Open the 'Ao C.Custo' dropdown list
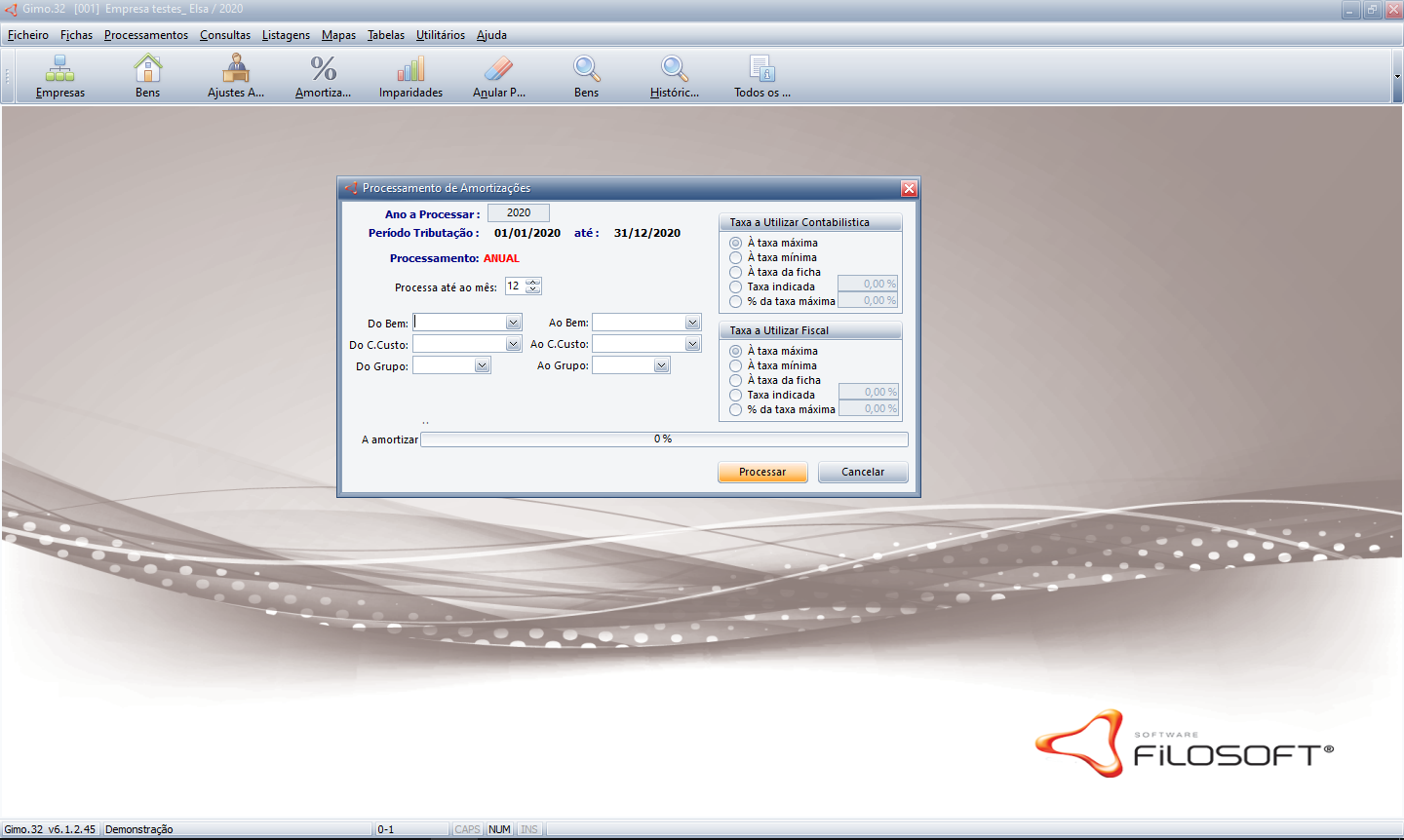The height and width of the screenshot is (840, 1404). [692, 344]
